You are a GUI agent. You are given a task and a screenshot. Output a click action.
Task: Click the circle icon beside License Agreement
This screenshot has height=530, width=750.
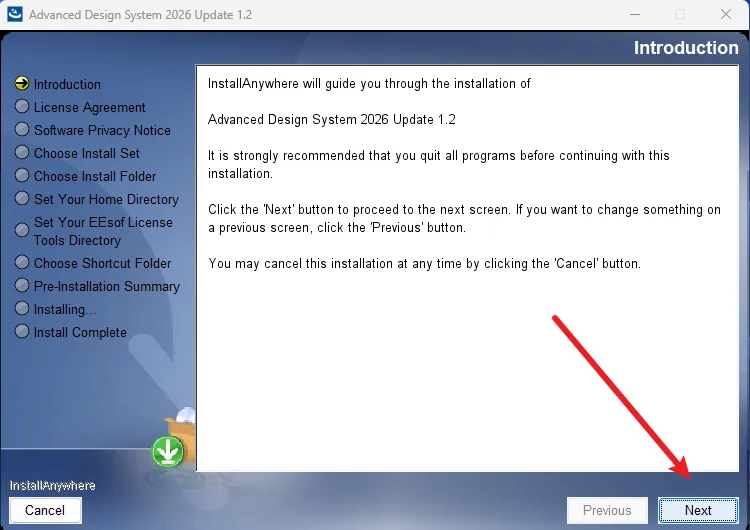22,106
